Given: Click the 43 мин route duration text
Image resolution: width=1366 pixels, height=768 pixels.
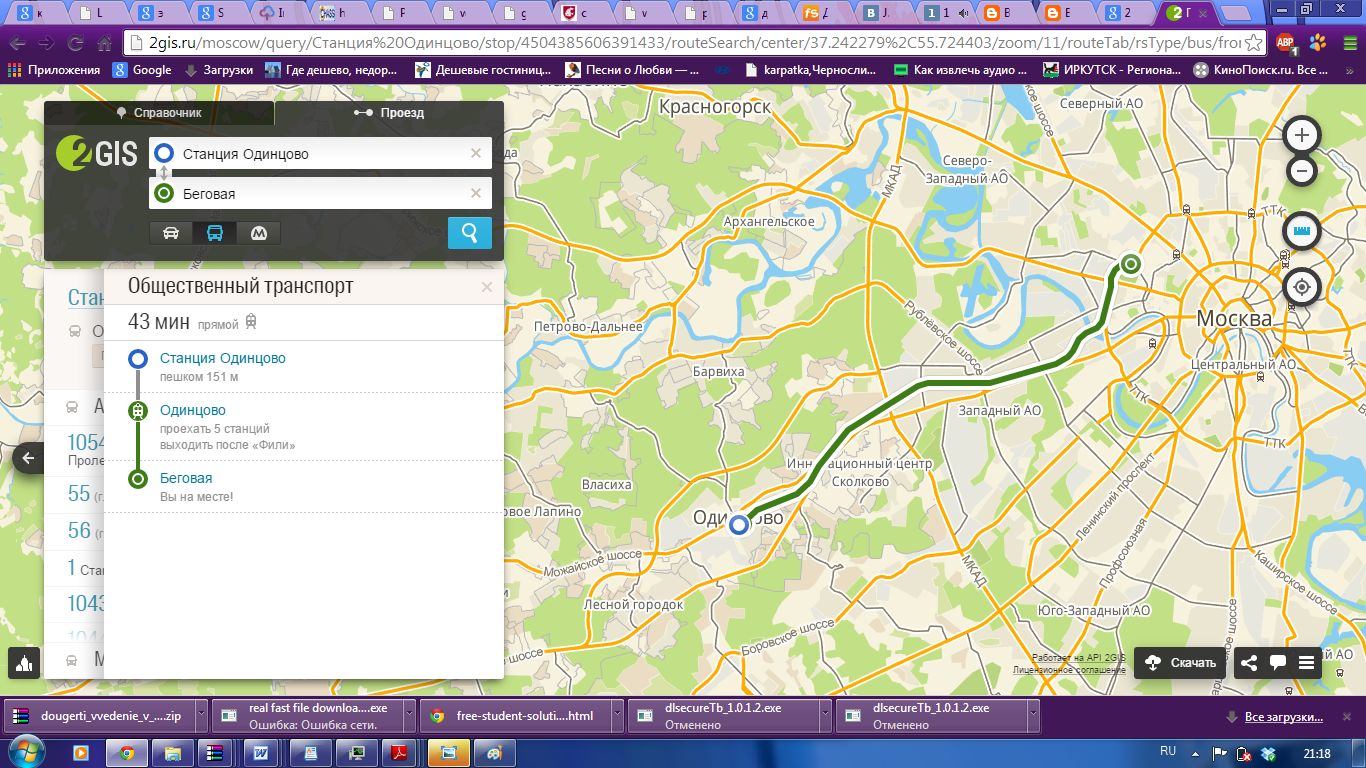Looking at the screenshot, I should [159, 322].
